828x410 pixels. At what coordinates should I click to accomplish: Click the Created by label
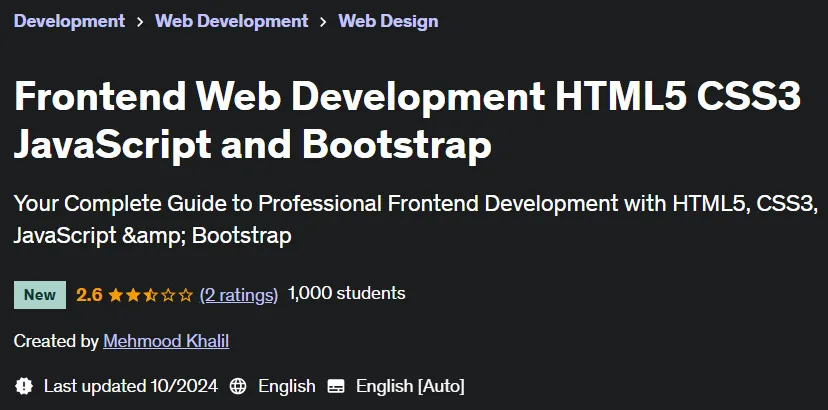[56, 341]
